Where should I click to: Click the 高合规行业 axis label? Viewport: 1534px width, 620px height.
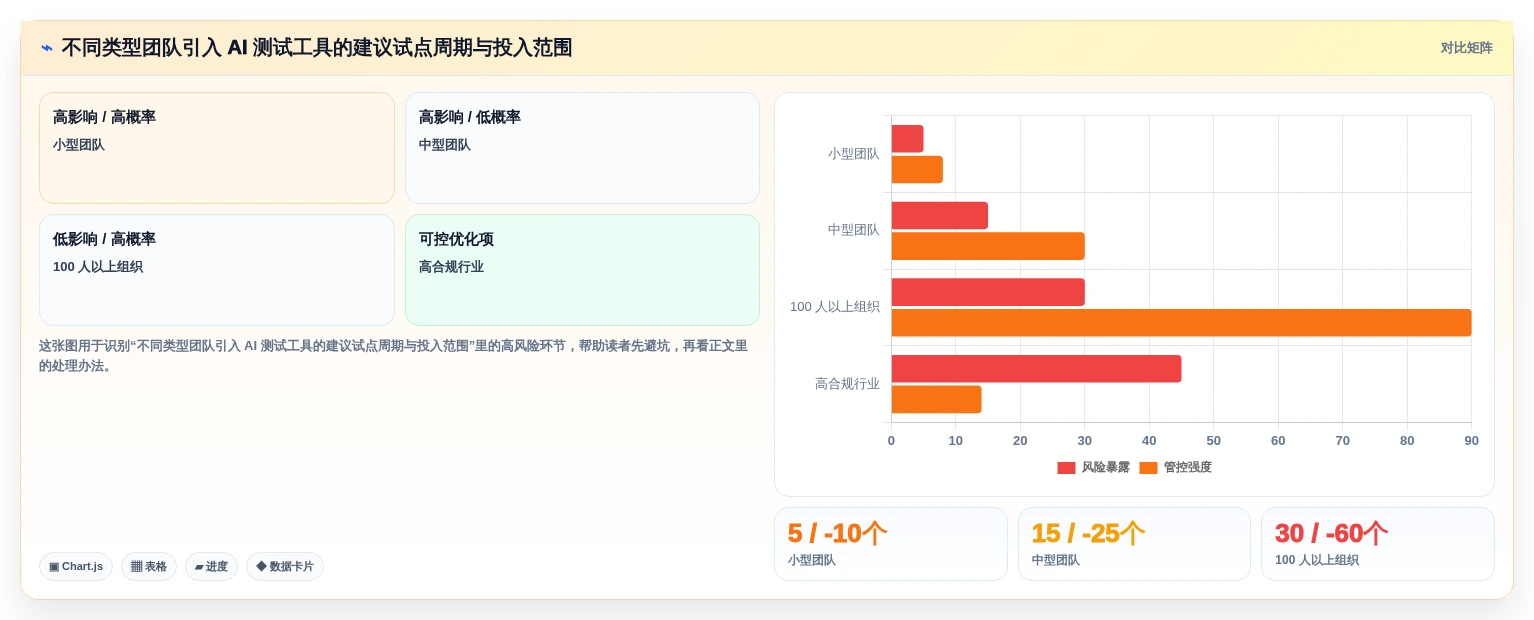[847, 384]
